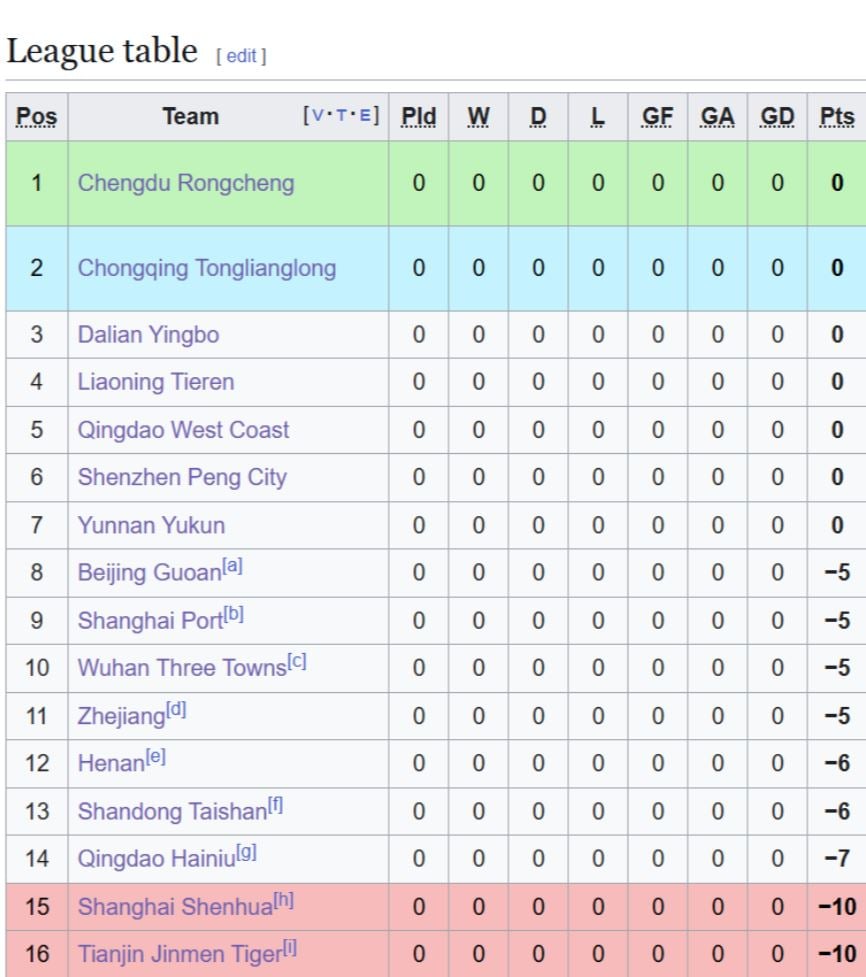Image resolution: width=866 pixels, height=977 pixels.
Task: Open the T (talk) template link
Action: coord(341,116)
